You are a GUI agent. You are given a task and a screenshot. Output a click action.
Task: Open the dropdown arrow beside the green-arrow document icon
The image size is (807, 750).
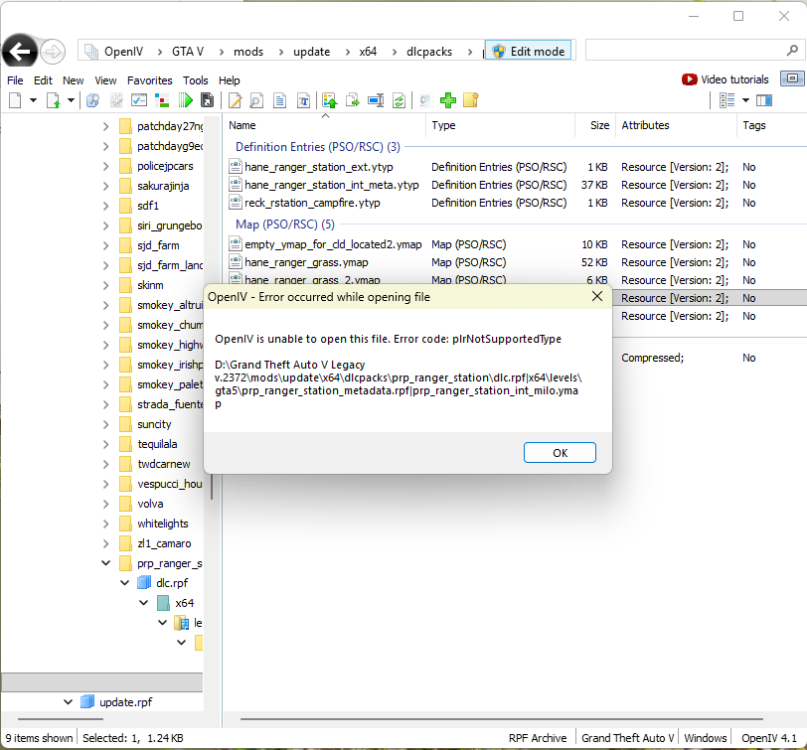pos(71,100)
